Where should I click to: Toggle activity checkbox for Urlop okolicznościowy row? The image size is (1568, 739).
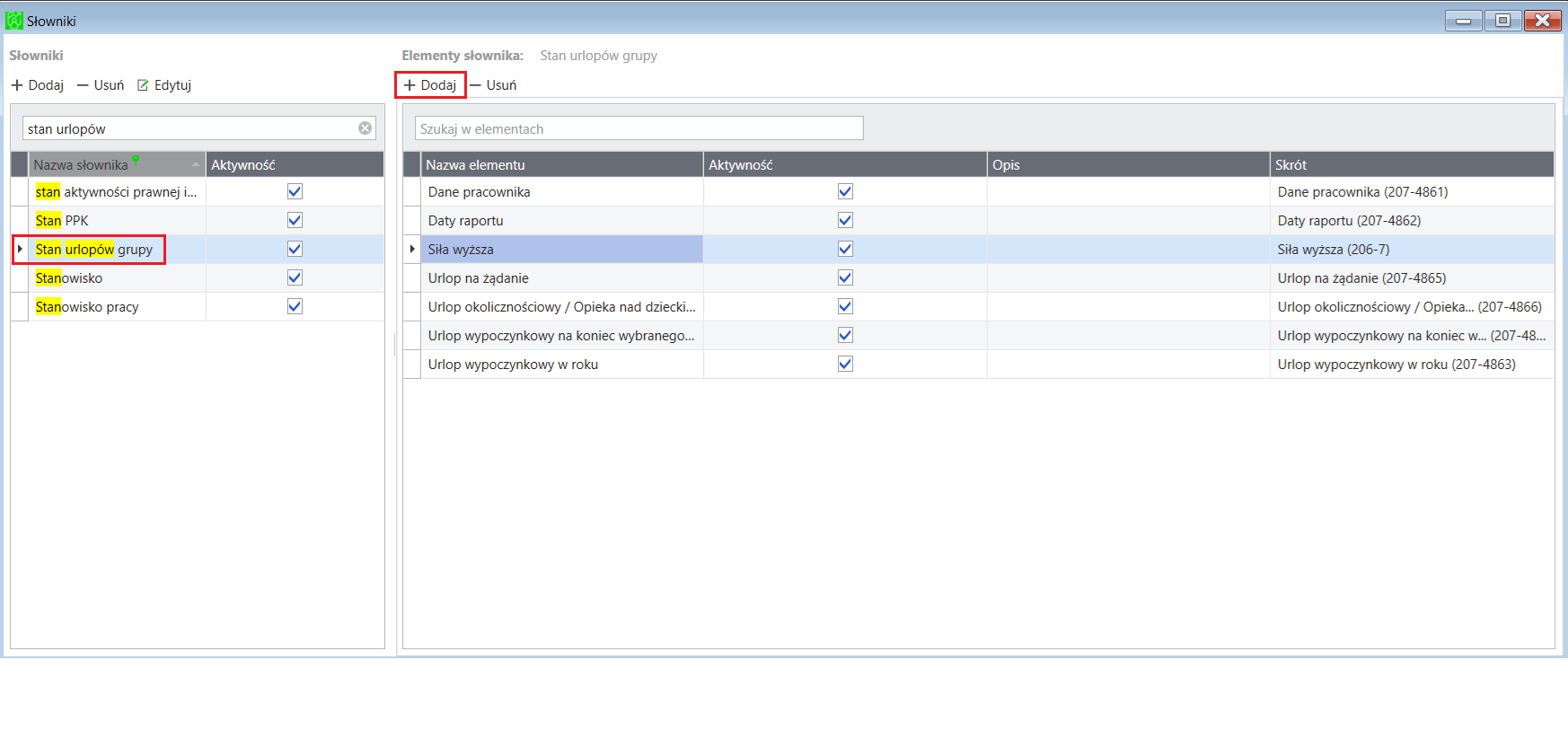point(845,306)
